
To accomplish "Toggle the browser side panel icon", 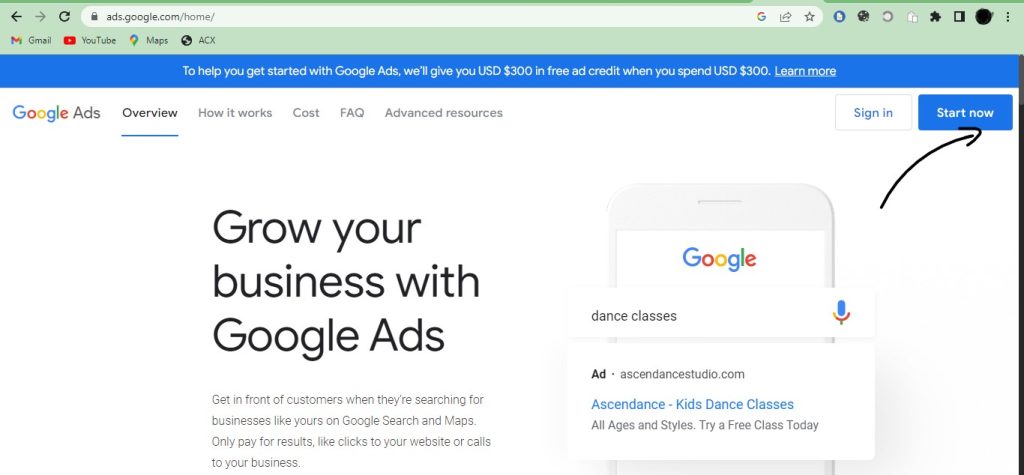I will point(959,17).
